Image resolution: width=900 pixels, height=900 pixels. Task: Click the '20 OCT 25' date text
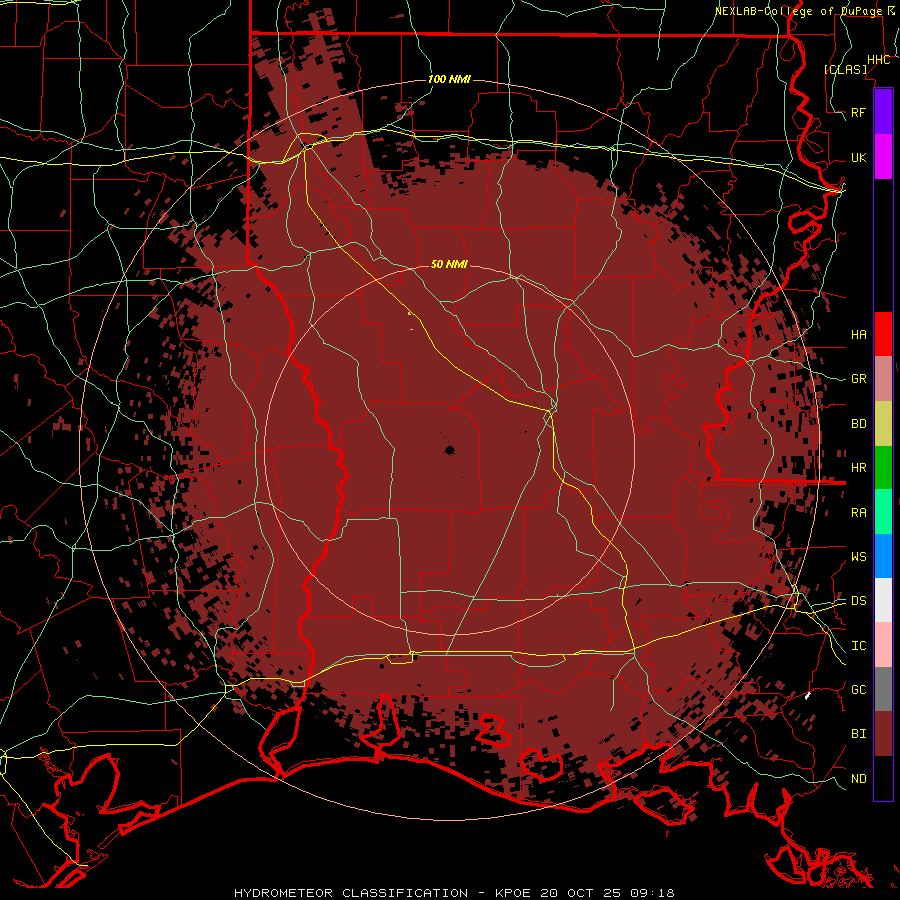click(581, 893)
